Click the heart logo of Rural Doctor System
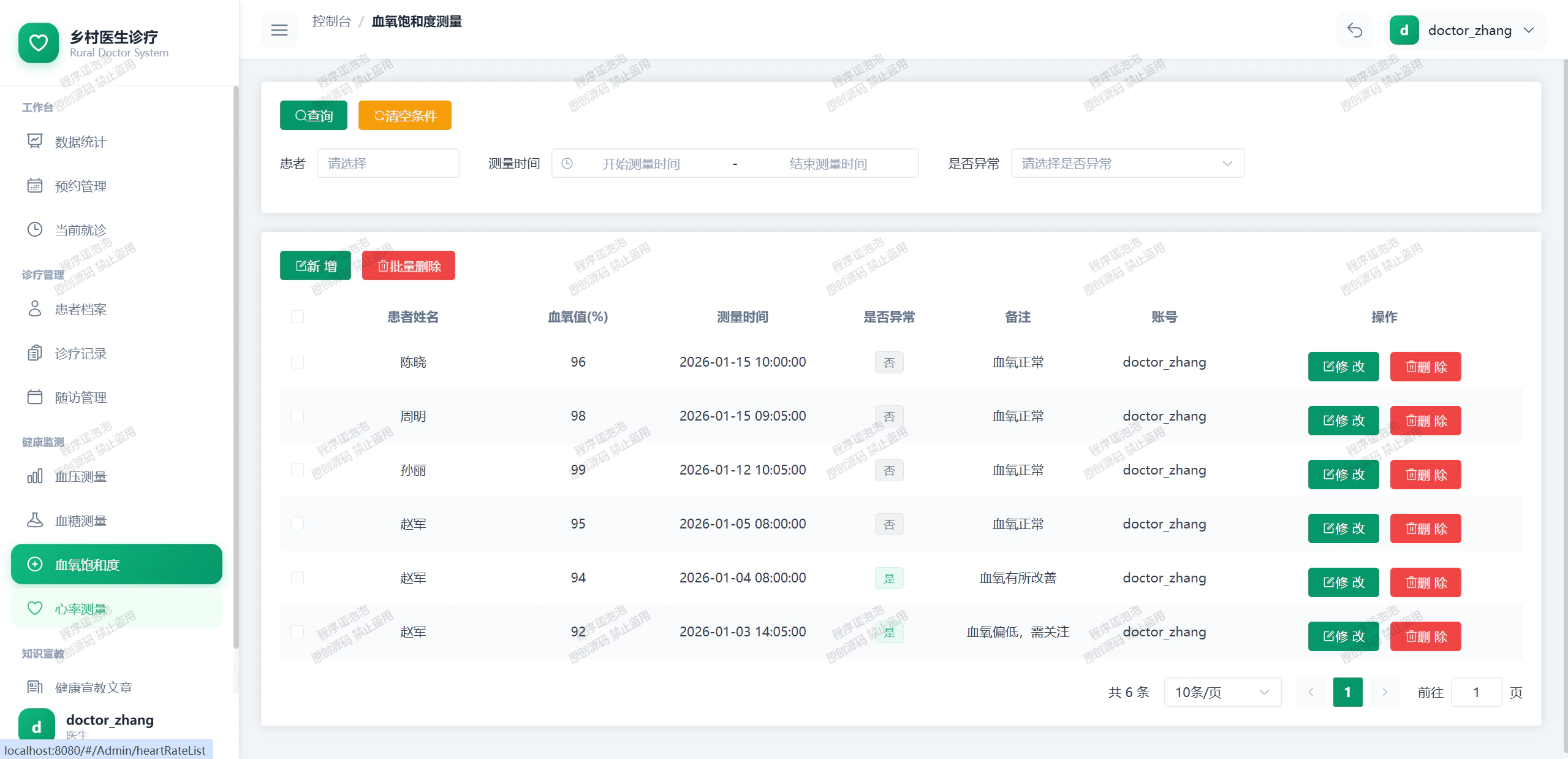1568x759 pixels. [x=39, y=43]
